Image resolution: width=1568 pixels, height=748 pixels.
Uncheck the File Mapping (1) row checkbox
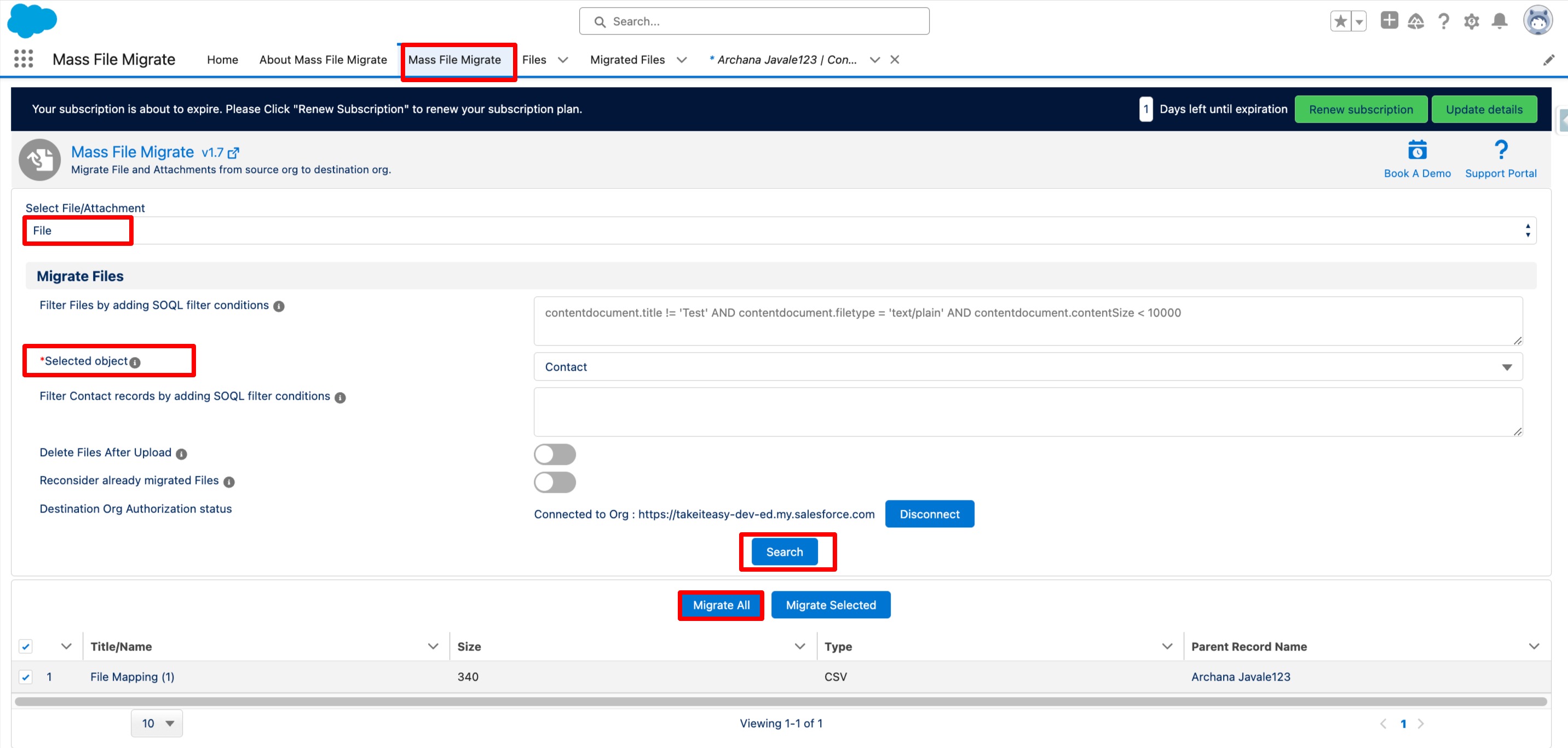coord(26,677)
